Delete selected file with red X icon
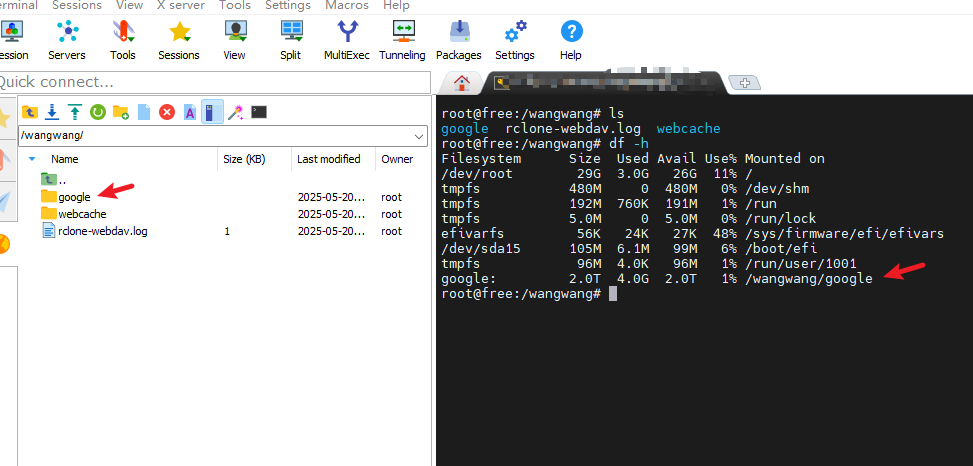The width and height of the screenshot is (973, 466). coord(167,112)
